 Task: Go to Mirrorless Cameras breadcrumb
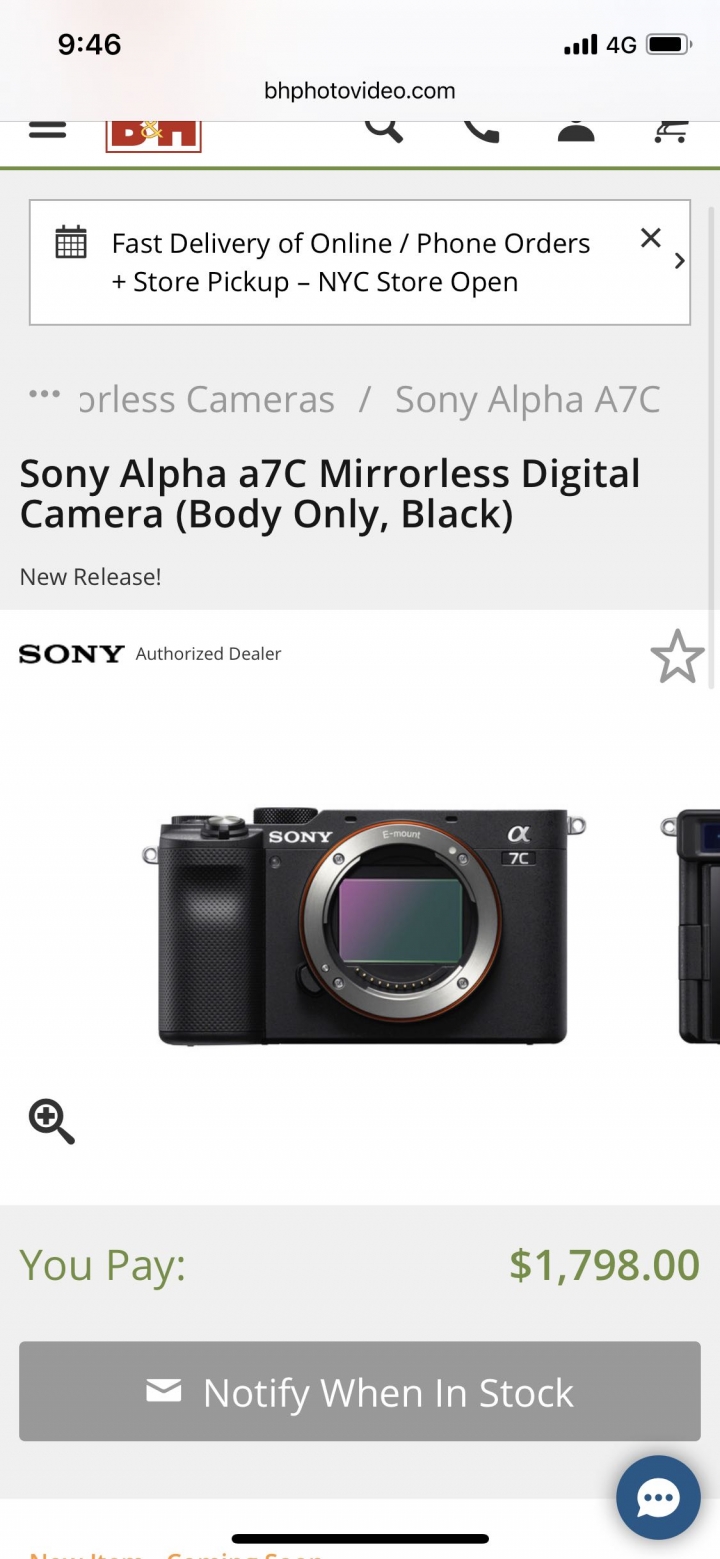pyautogui.click(x=206, y=399)
